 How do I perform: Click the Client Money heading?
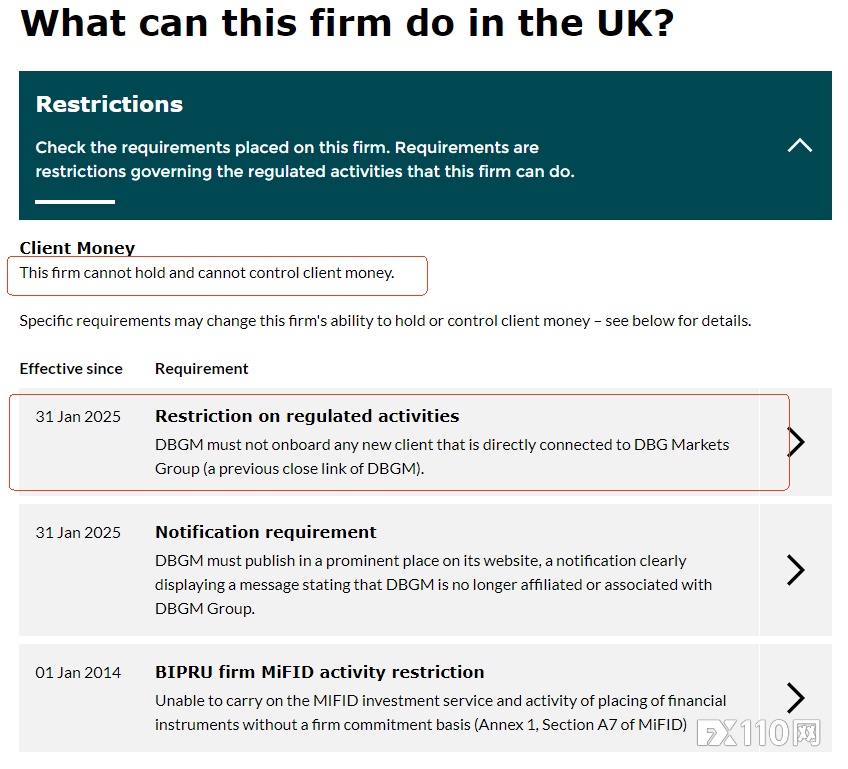pos(77,248)
